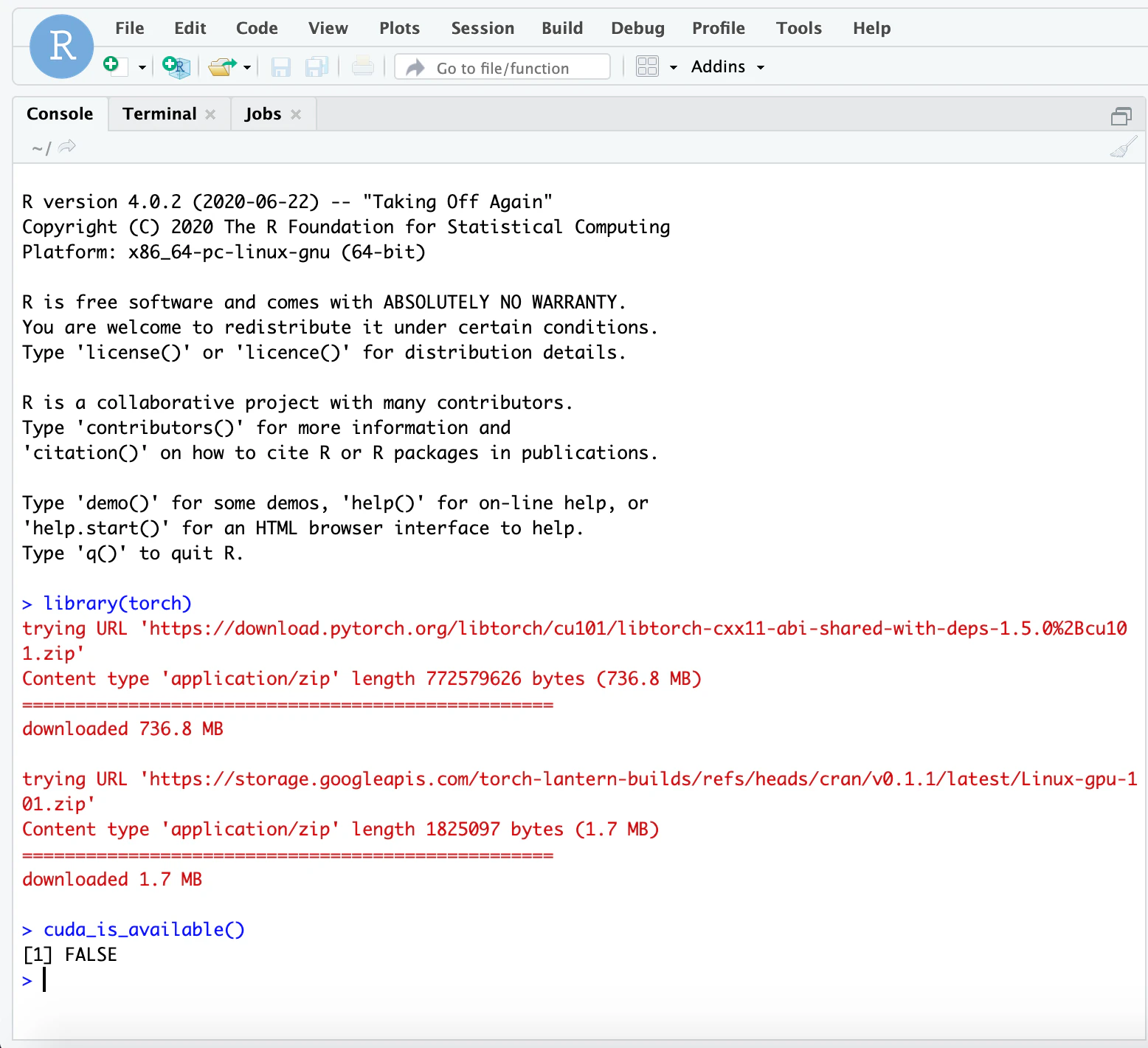1148x1048 pixels.
Task: Open the Plots menu
Action: [x=399, y=28]
